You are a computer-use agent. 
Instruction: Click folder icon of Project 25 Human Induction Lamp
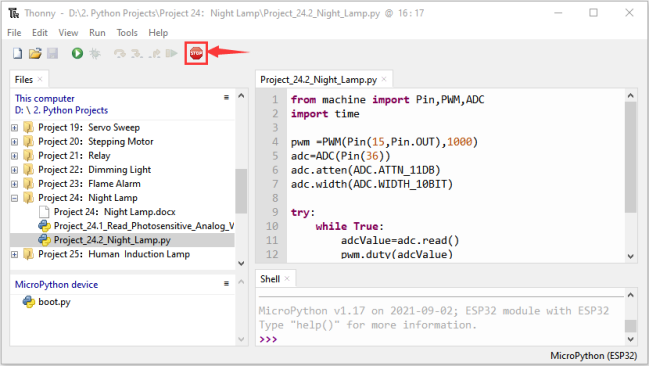(28, 254)
